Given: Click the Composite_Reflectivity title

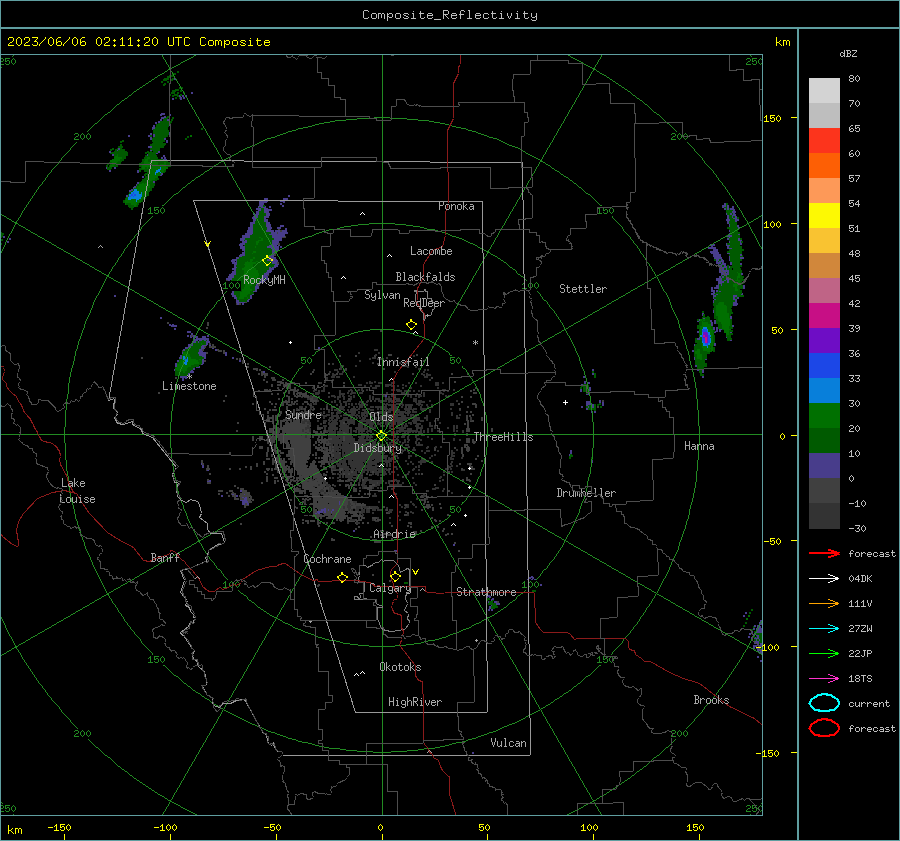Looking at the screenshot, I should [449, 15].
